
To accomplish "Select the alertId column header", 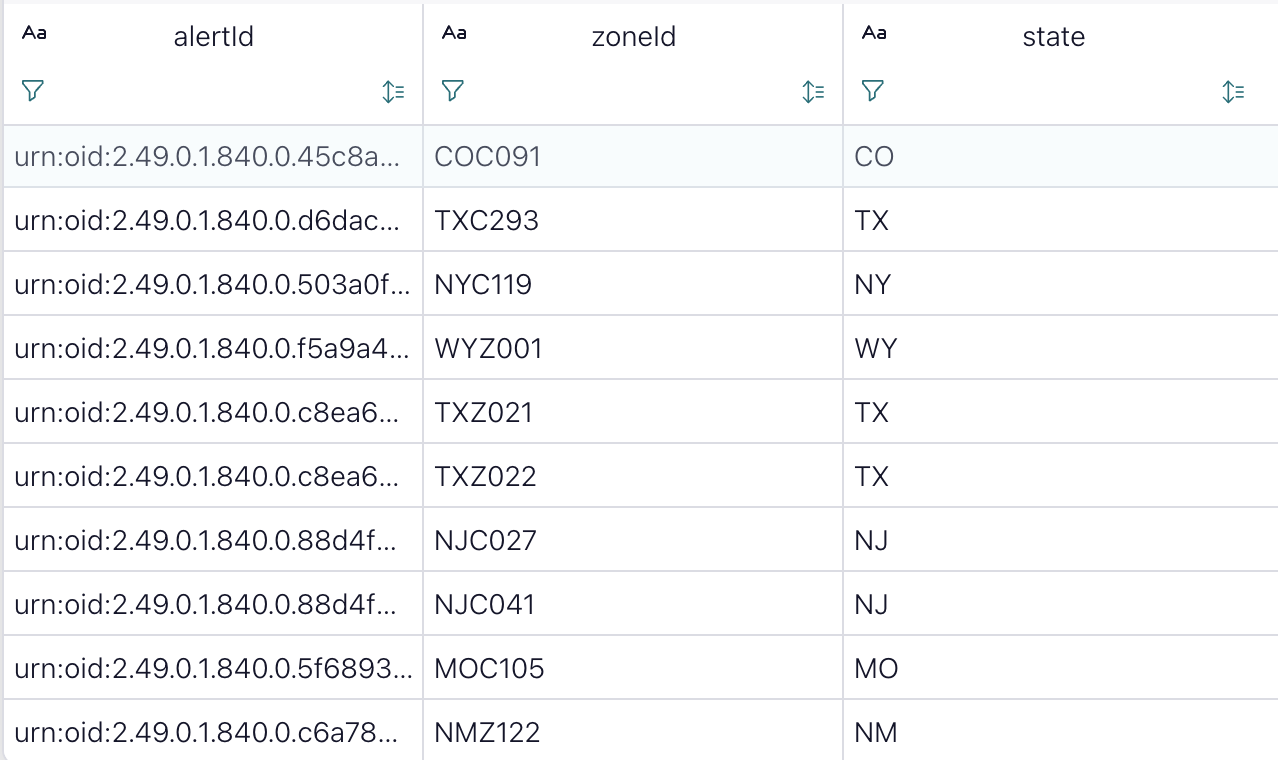I will coord(213,37).
